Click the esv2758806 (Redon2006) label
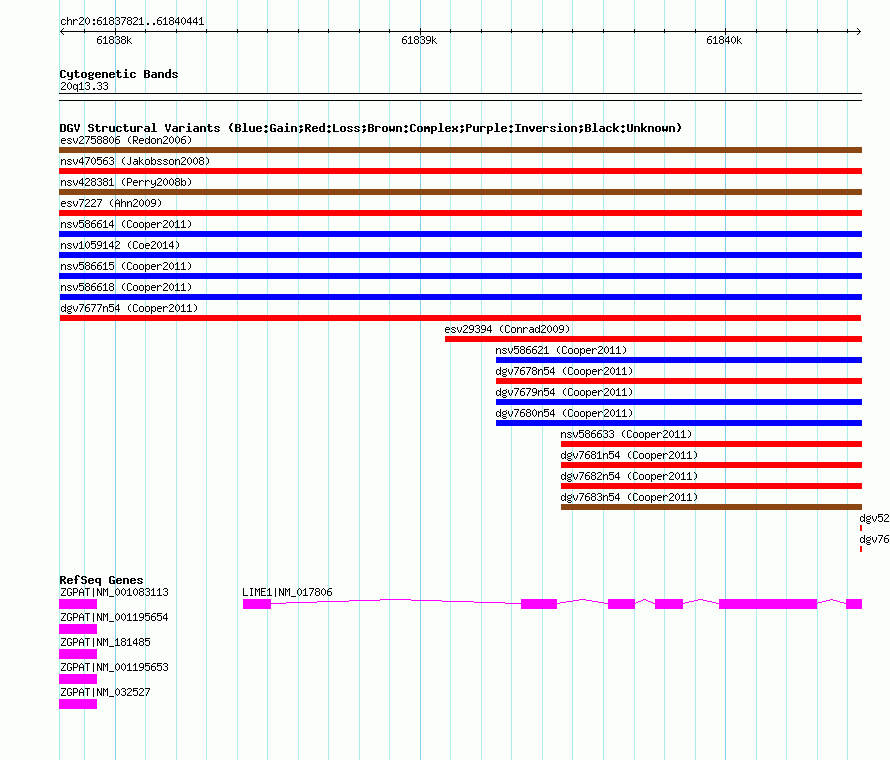890x760 pixels. tap(126, 140)
